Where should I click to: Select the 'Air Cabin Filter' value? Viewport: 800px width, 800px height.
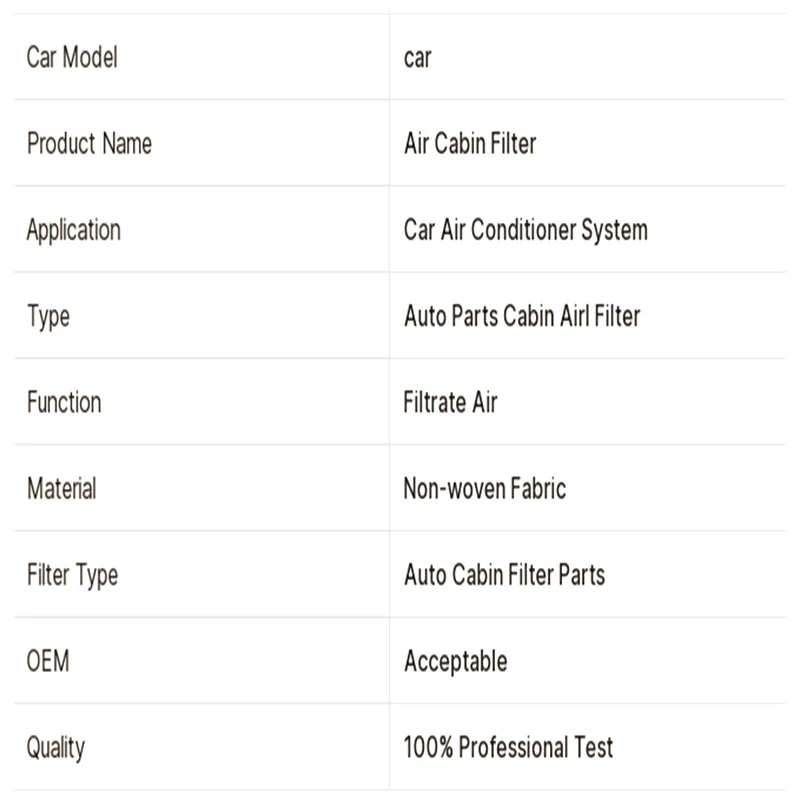point(470,143)
